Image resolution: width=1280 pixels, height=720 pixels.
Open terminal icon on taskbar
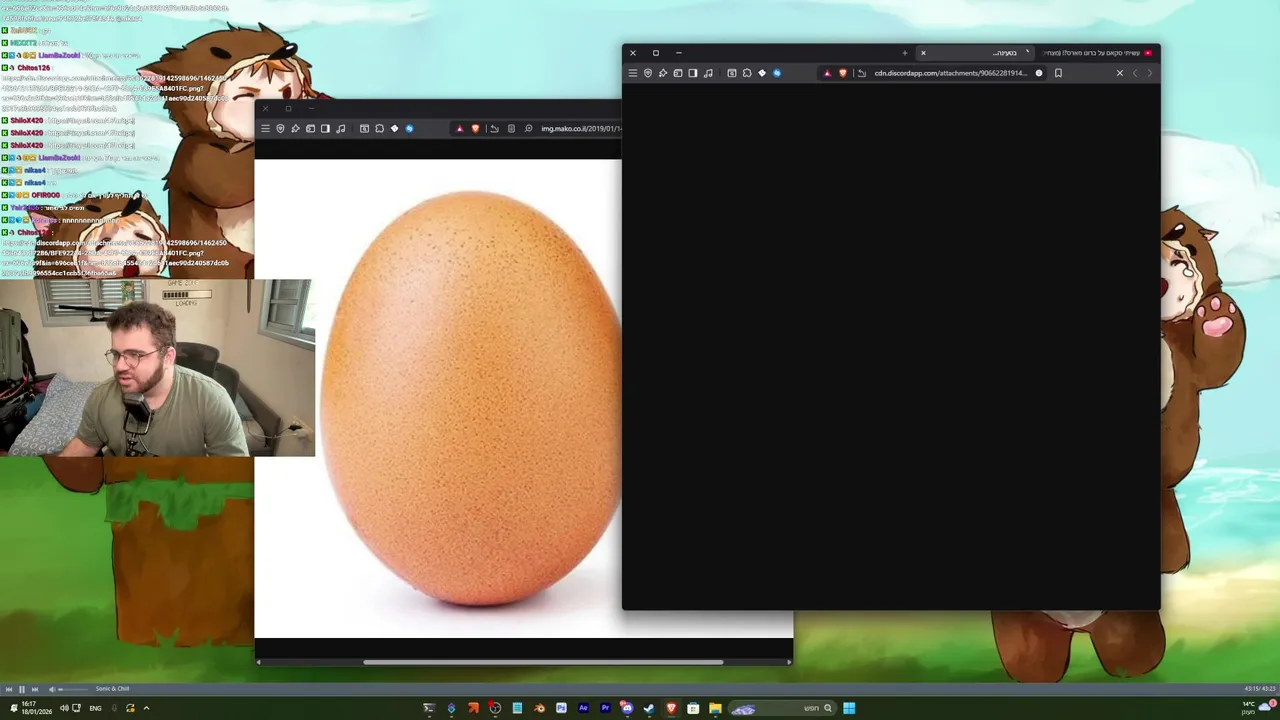429,708
